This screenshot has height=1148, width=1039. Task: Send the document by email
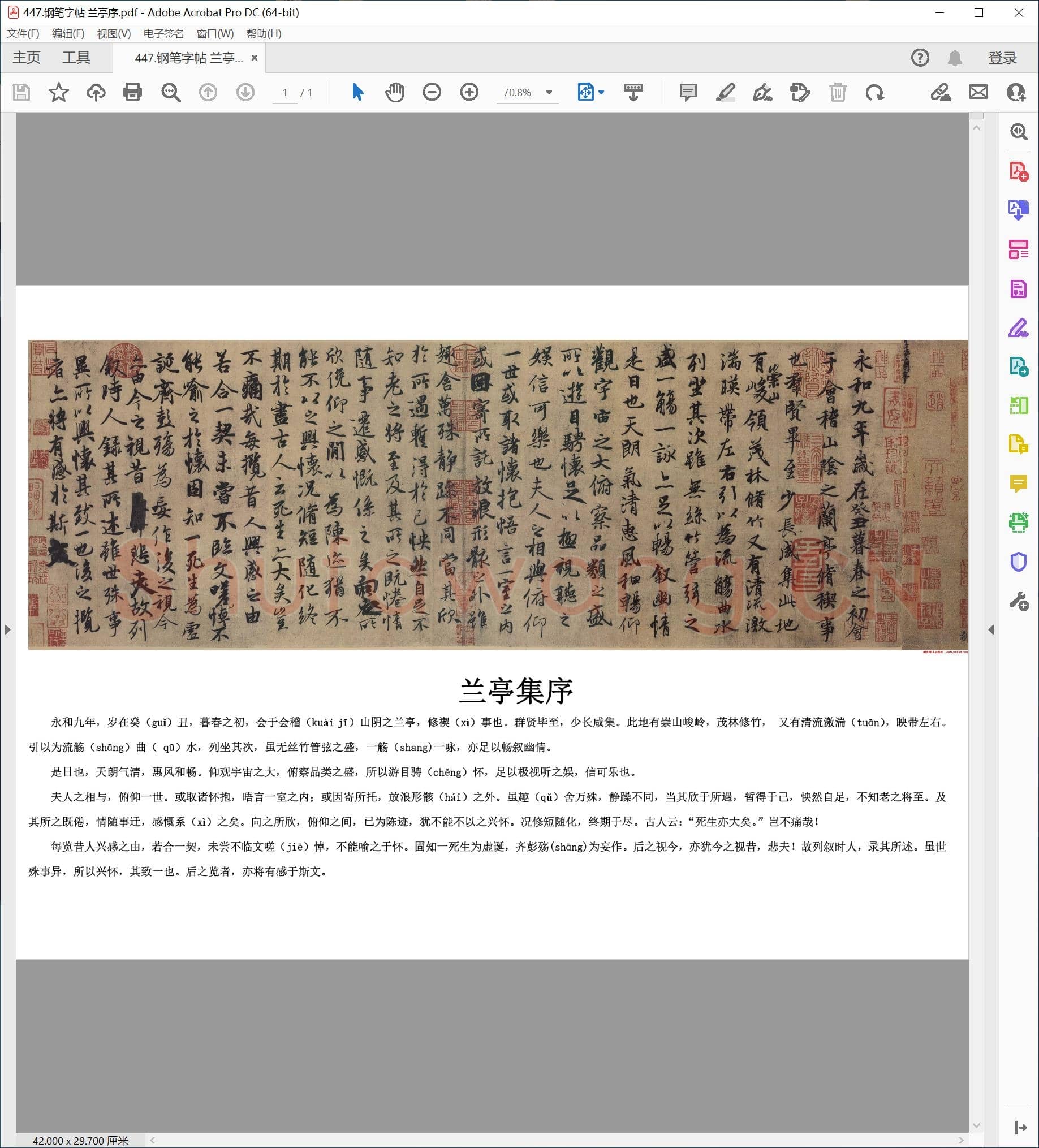[x=978, y=92]
